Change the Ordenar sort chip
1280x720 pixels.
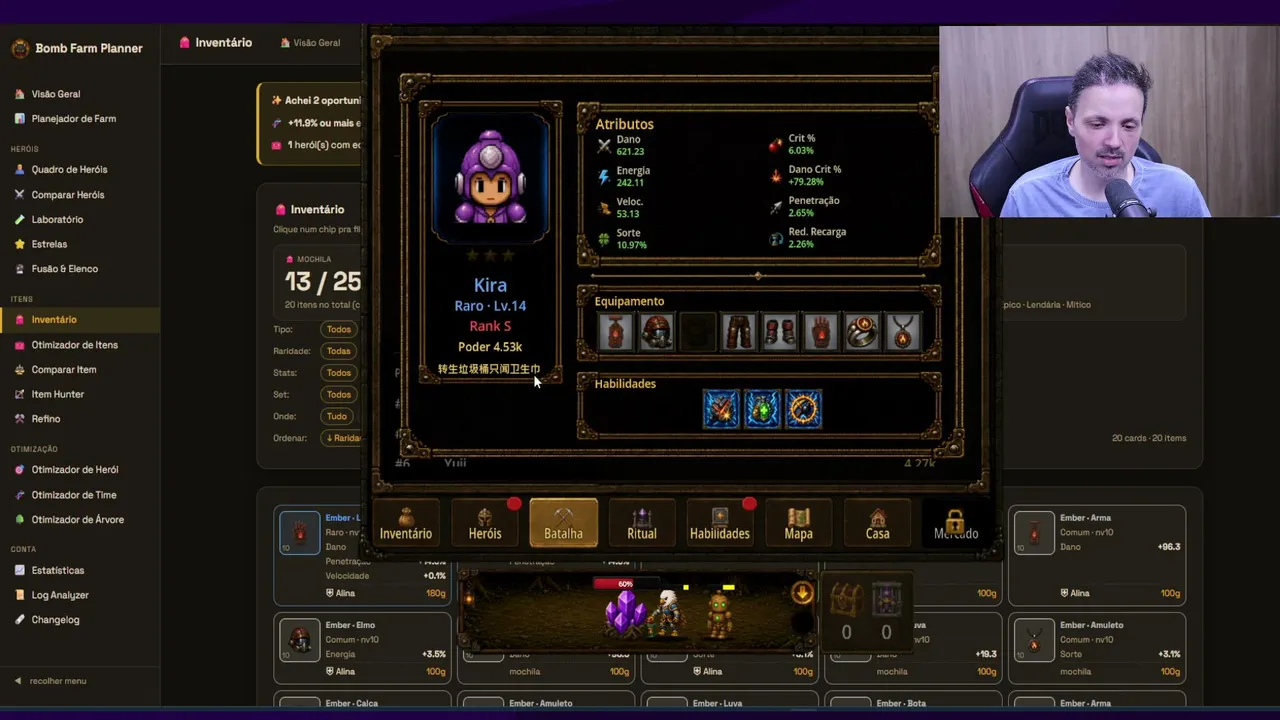click(x=342, y=438)
